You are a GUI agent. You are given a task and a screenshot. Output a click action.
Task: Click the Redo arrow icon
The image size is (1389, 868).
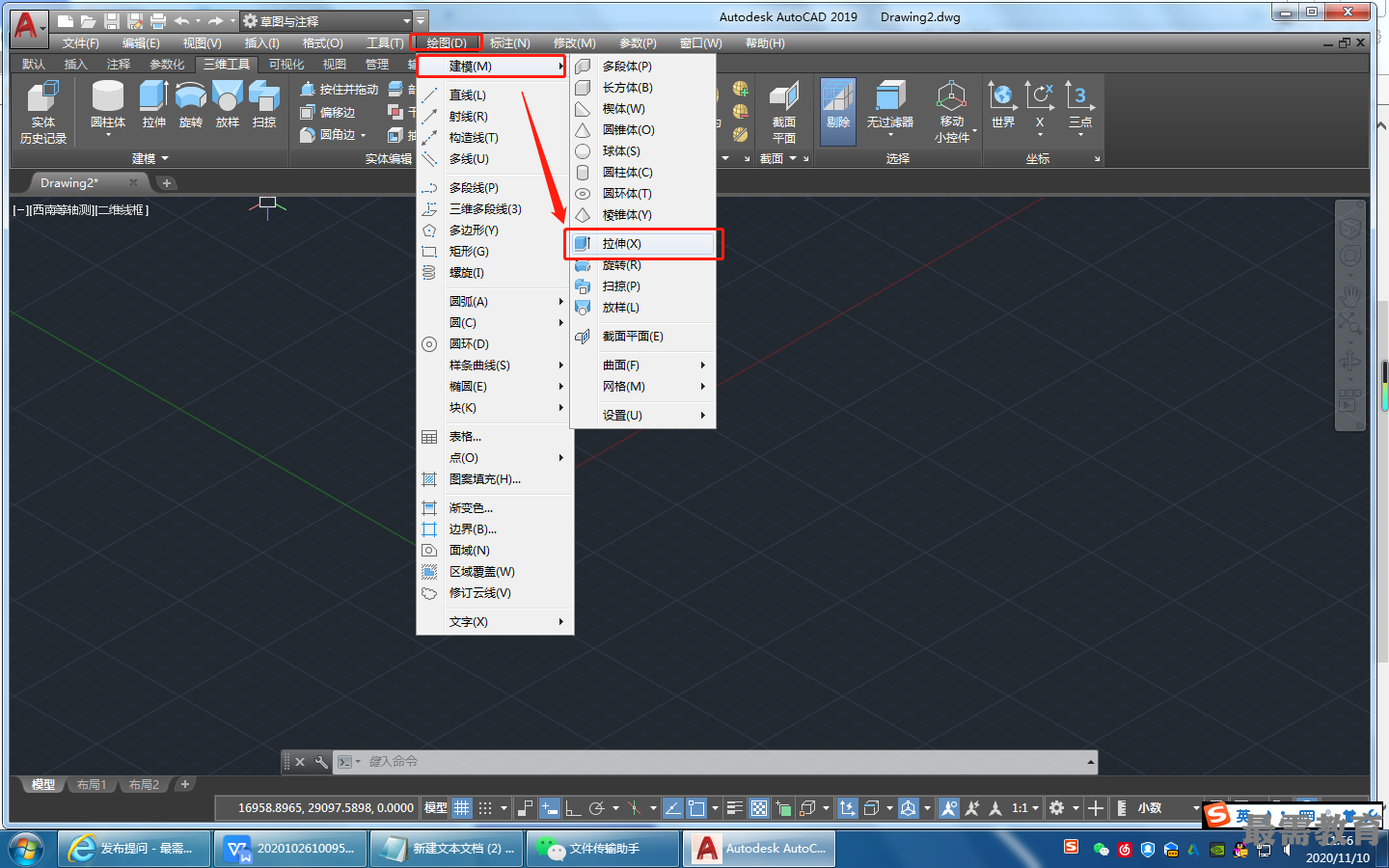coord(215,20)
